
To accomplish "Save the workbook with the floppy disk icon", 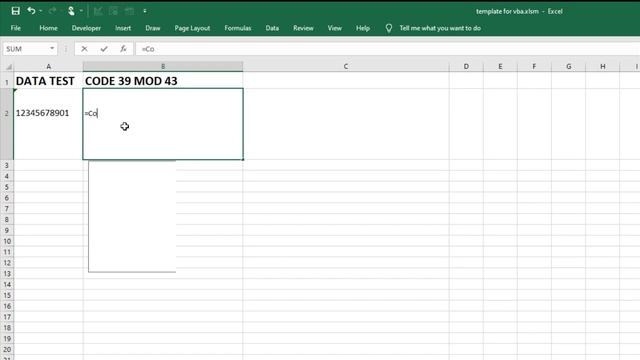I will pos(16,11).
